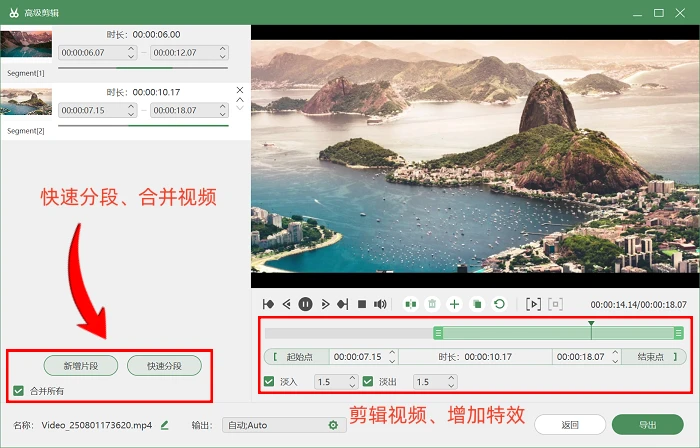The image size is (700, 448).
Task: Click the copy segment icon
Action: click(477, 304)
